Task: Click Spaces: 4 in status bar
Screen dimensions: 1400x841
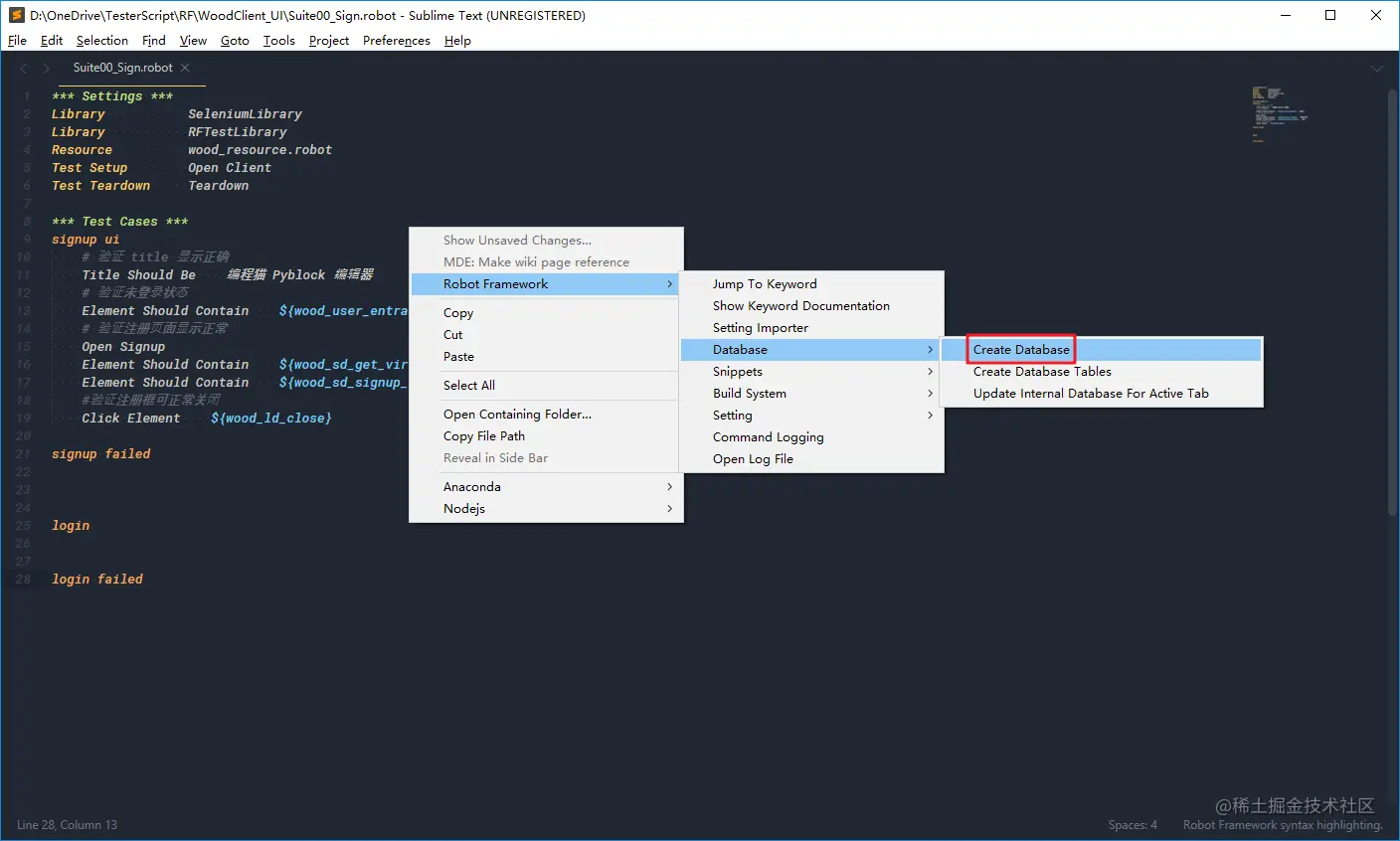Action: (x=1133, y=825)
